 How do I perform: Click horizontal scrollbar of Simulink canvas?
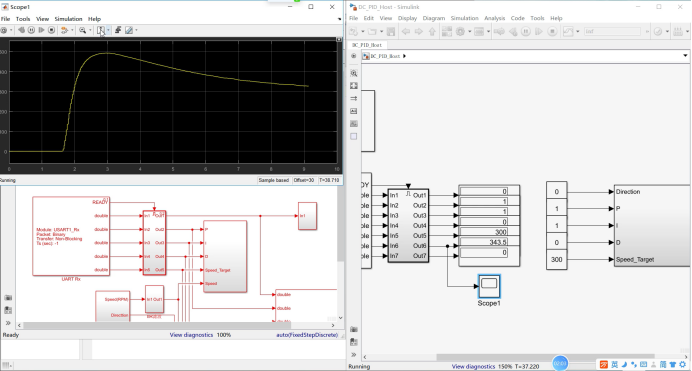pyautogui.click(x=545, y=356)
